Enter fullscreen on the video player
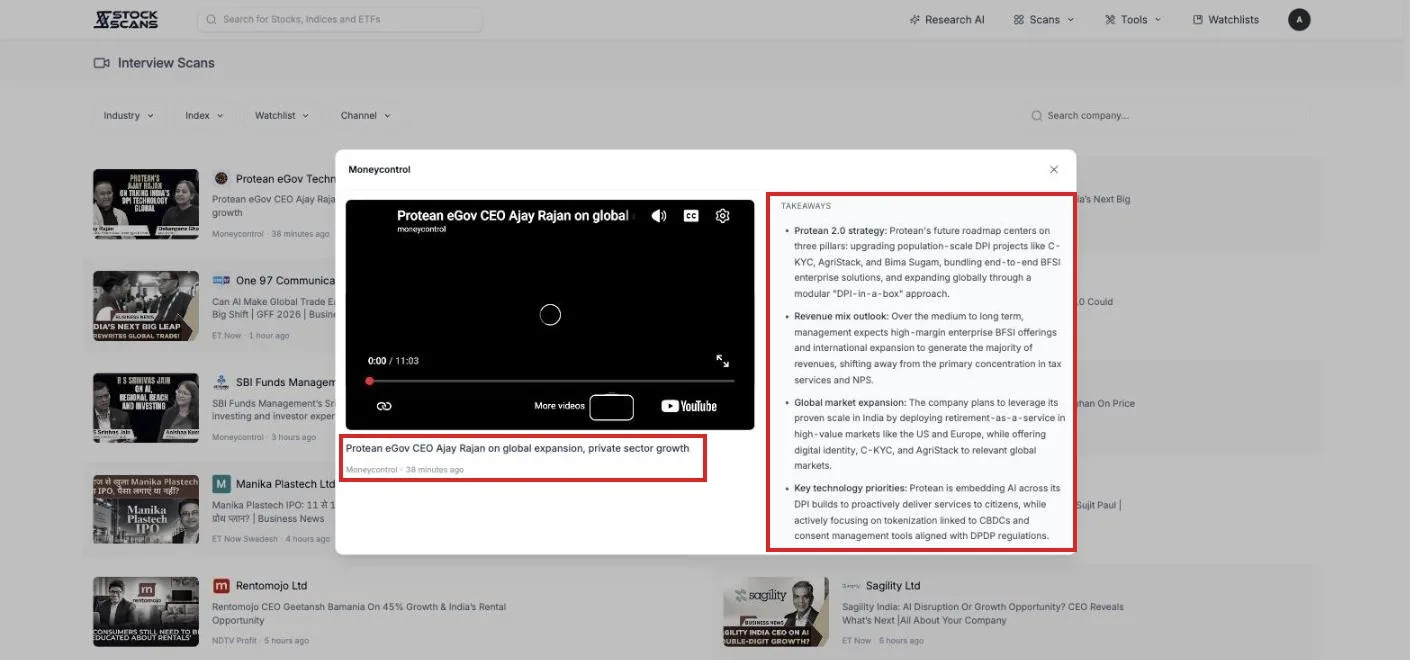 tap(723, 361)
